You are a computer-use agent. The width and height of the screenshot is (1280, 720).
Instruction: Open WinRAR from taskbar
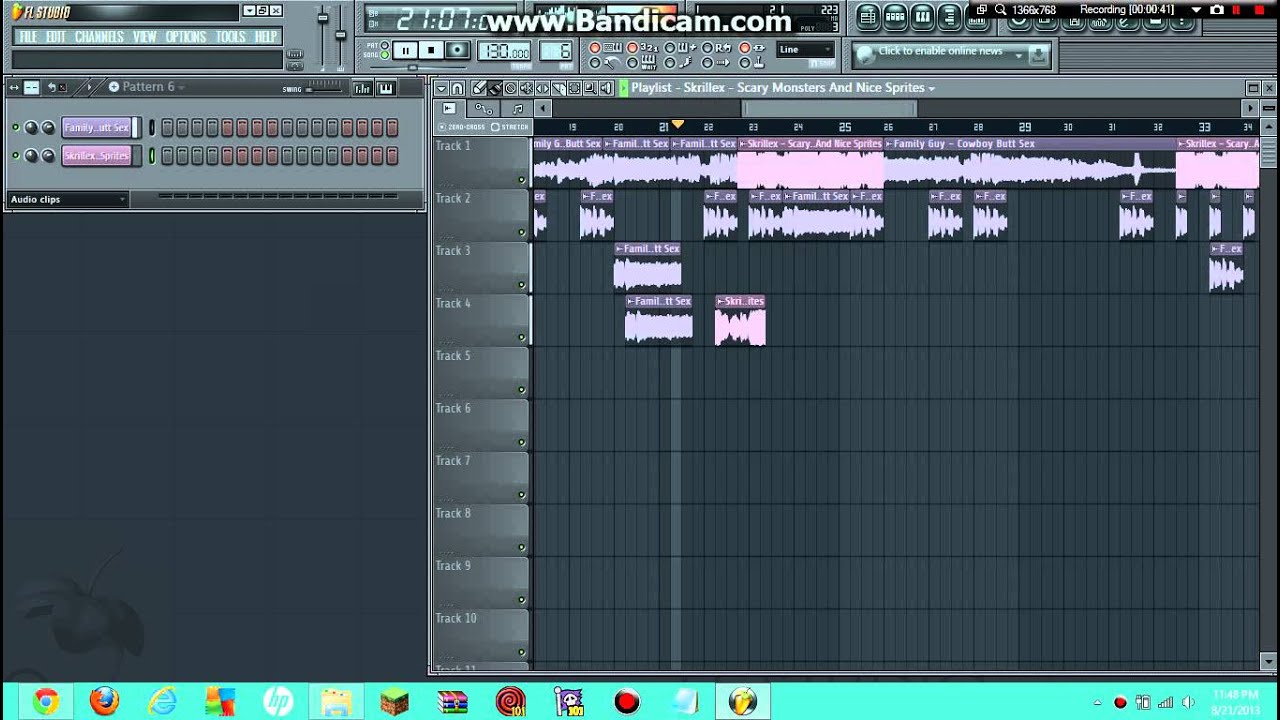[453, 701]
